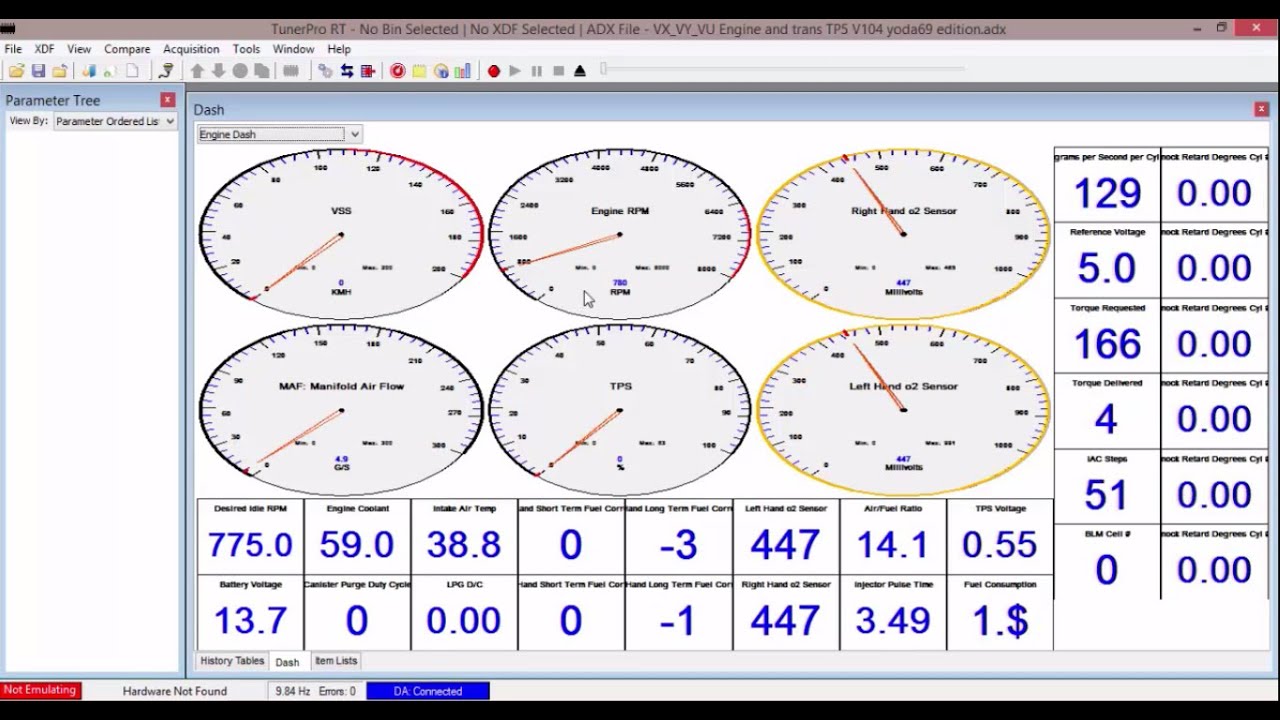Click the play playback button
This screenshot has height=720, width=1280.
515,71
